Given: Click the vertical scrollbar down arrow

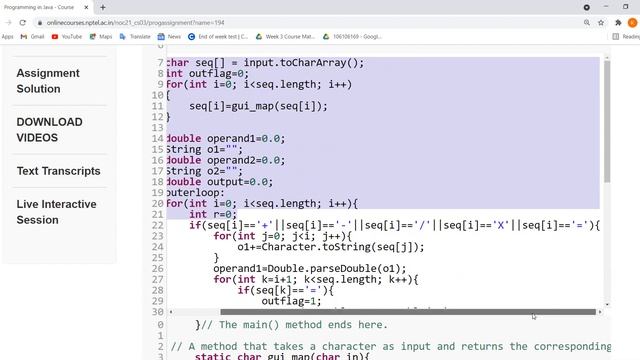Looking at the screenshot, I should [x=607, y=304].
